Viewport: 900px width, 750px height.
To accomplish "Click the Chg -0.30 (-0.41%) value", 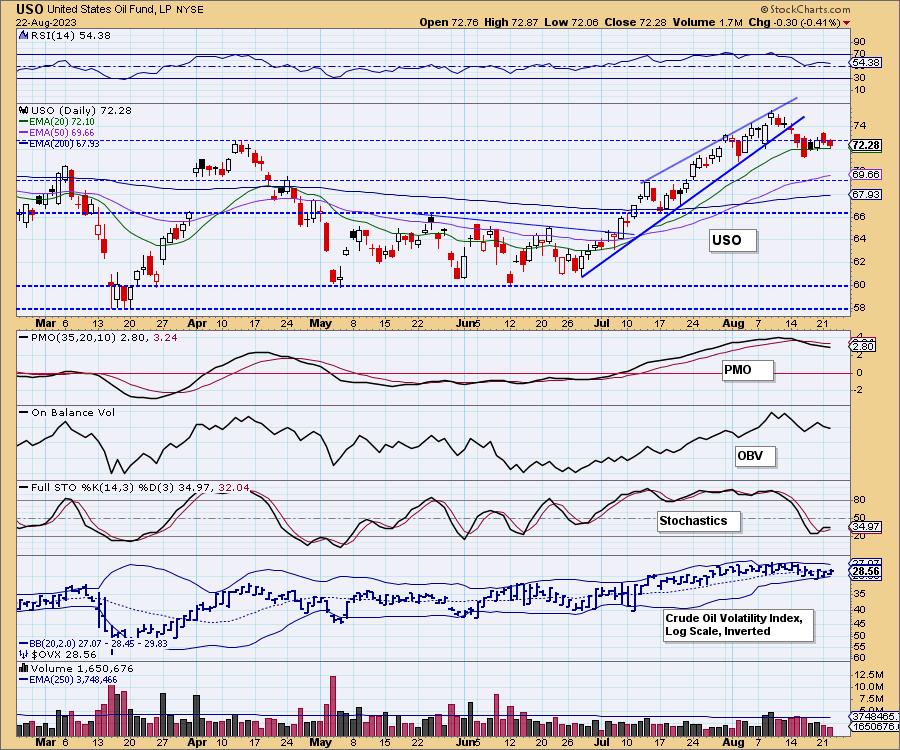I will tap(794, 22).
